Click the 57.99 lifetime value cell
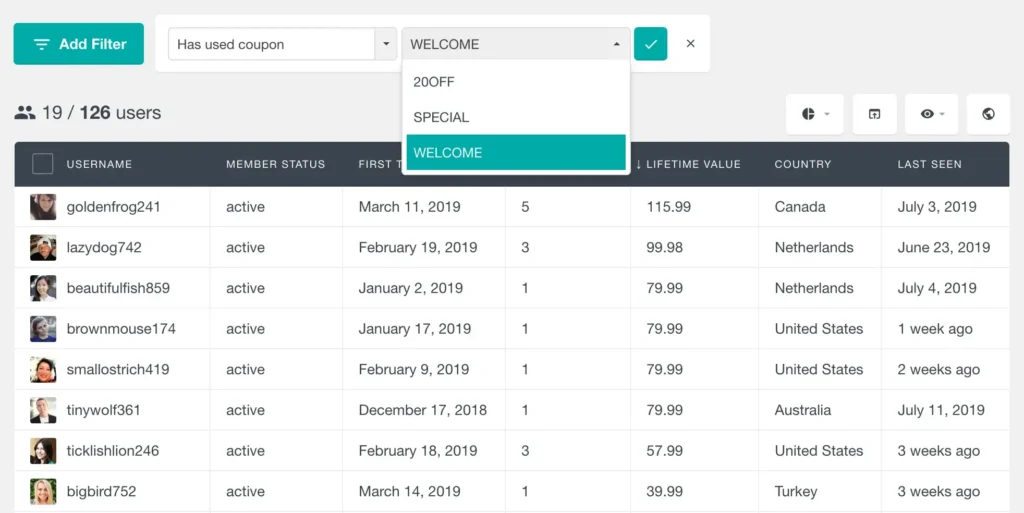 [x=665, y=451]
